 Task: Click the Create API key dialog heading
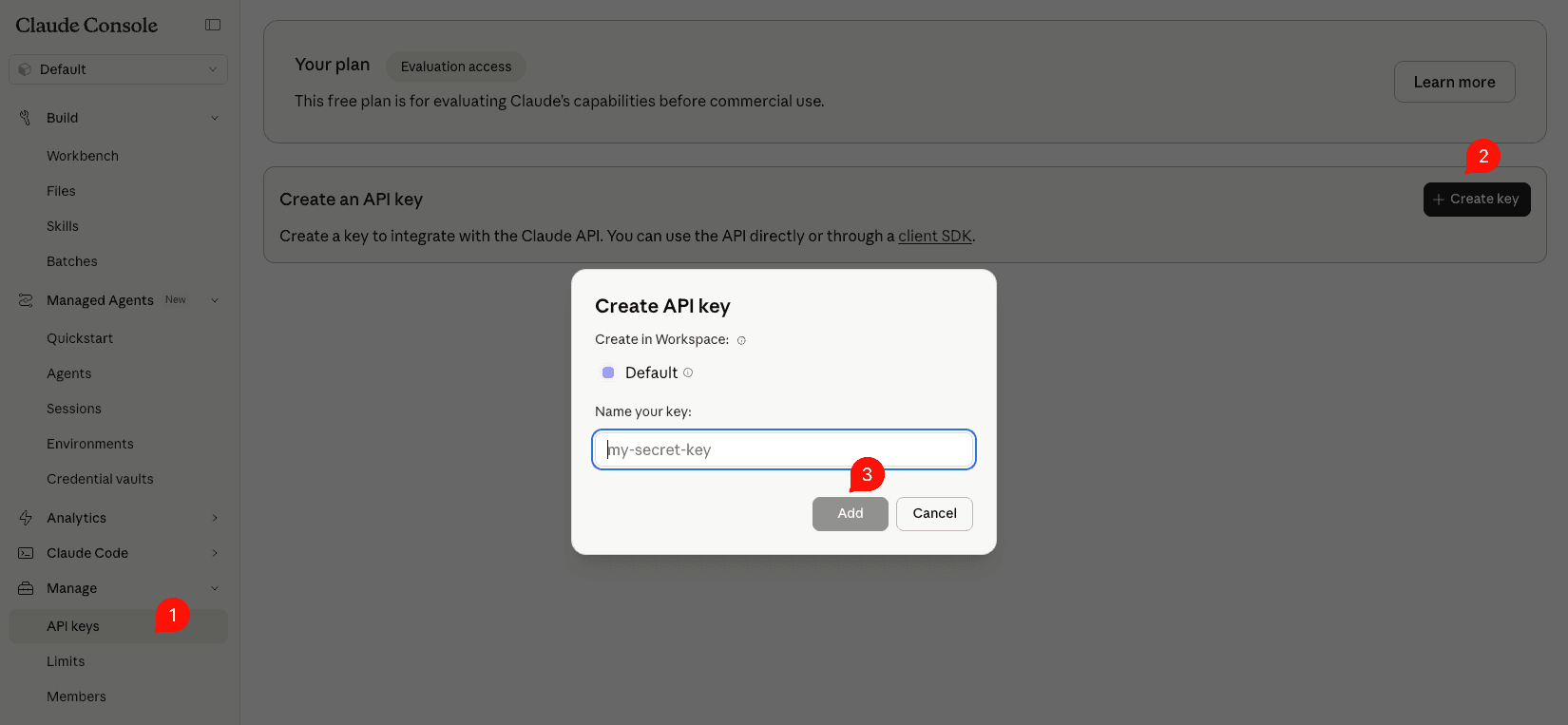[662, 306]
